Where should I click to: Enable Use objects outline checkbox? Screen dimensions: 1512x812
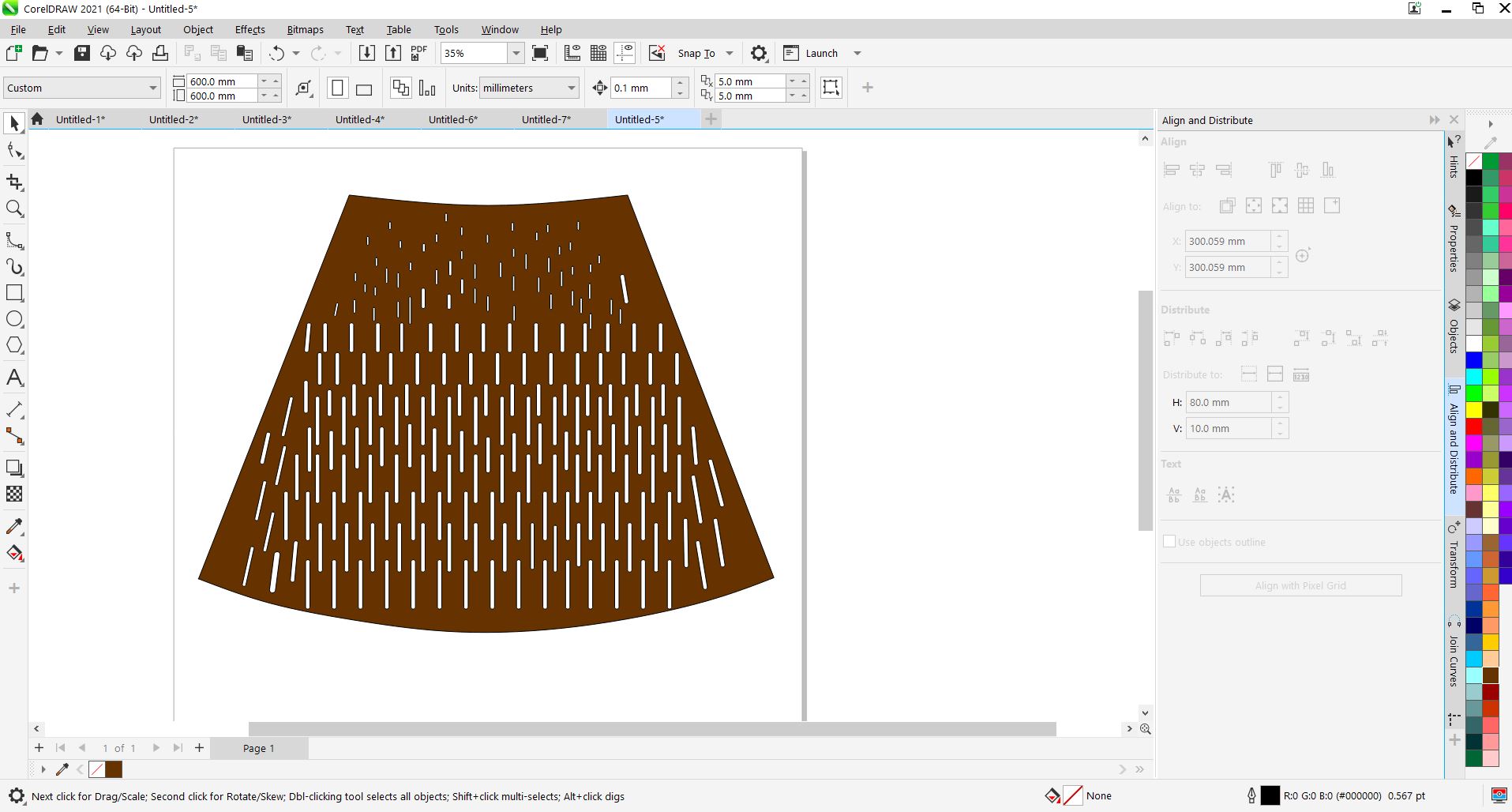[x=1169, y=542]
